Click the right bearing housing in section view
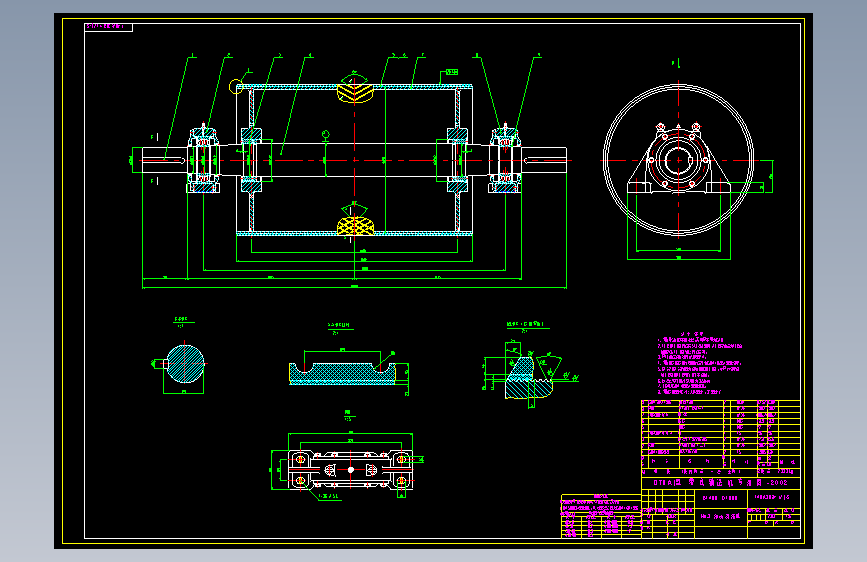This screenshot has width=867, height=562. click(504, 160)
